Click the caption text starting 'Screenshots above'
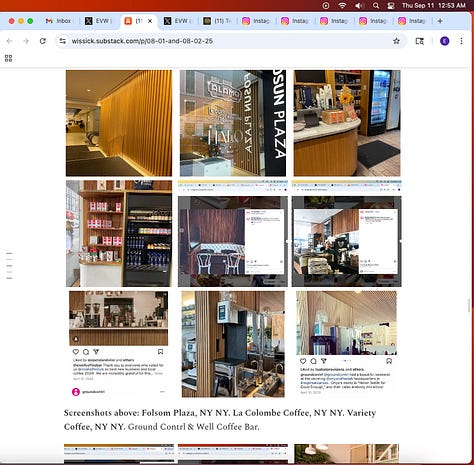Image resolution: width=474 pixels, height=465 pixels. 220,420
